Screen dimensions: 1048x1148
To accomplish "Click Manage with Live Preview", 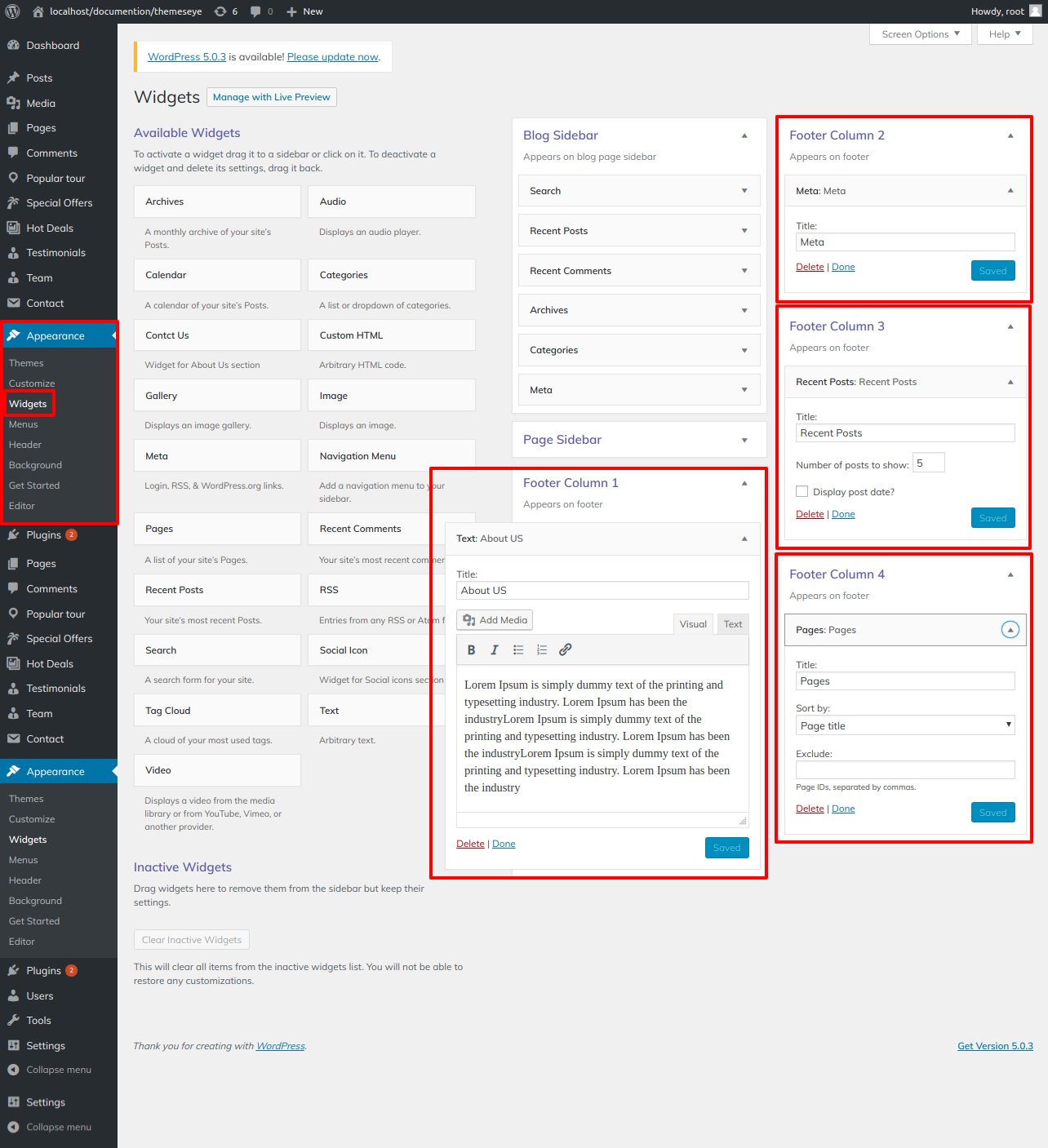I will tap(272, 97).
